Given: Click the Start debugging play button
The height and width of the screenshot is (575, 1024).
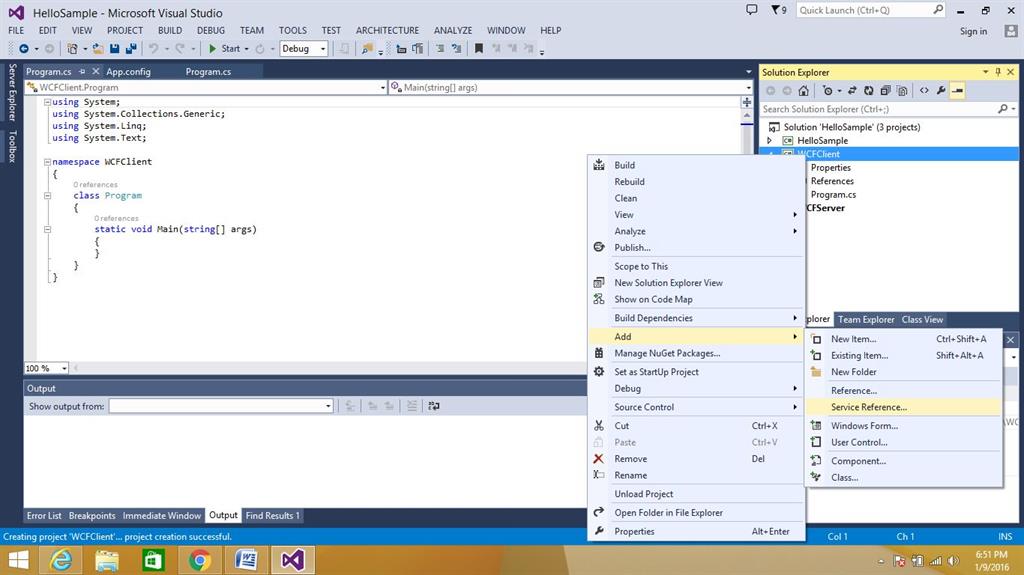Looking at the screenshot, I should point(212,48).
